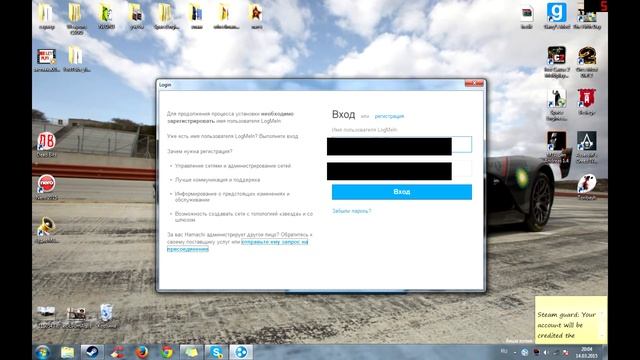
Task: Open the desktop folder with green icon
Action: (106, 16)
